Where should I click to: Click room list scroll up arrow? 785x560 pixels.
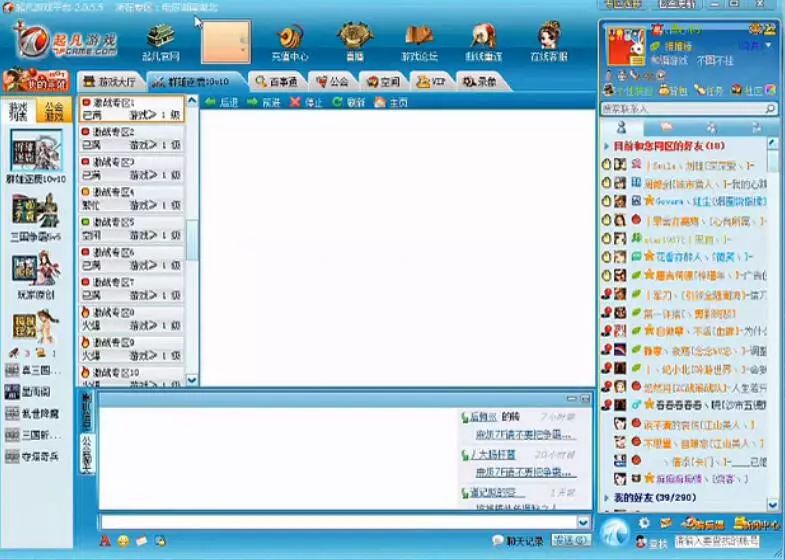point(192,101)
